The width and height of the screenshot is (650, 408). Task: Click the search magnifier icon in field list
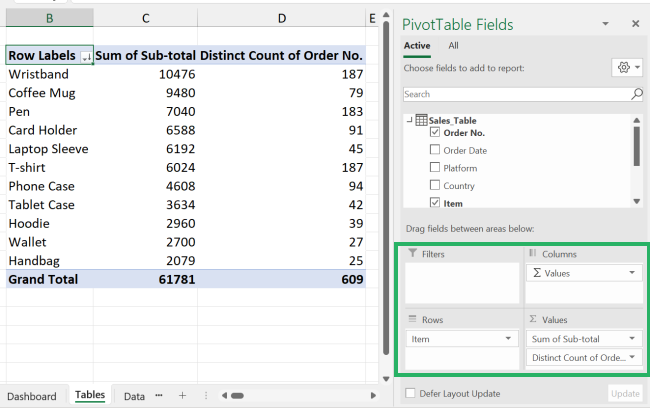click(637, 94)
